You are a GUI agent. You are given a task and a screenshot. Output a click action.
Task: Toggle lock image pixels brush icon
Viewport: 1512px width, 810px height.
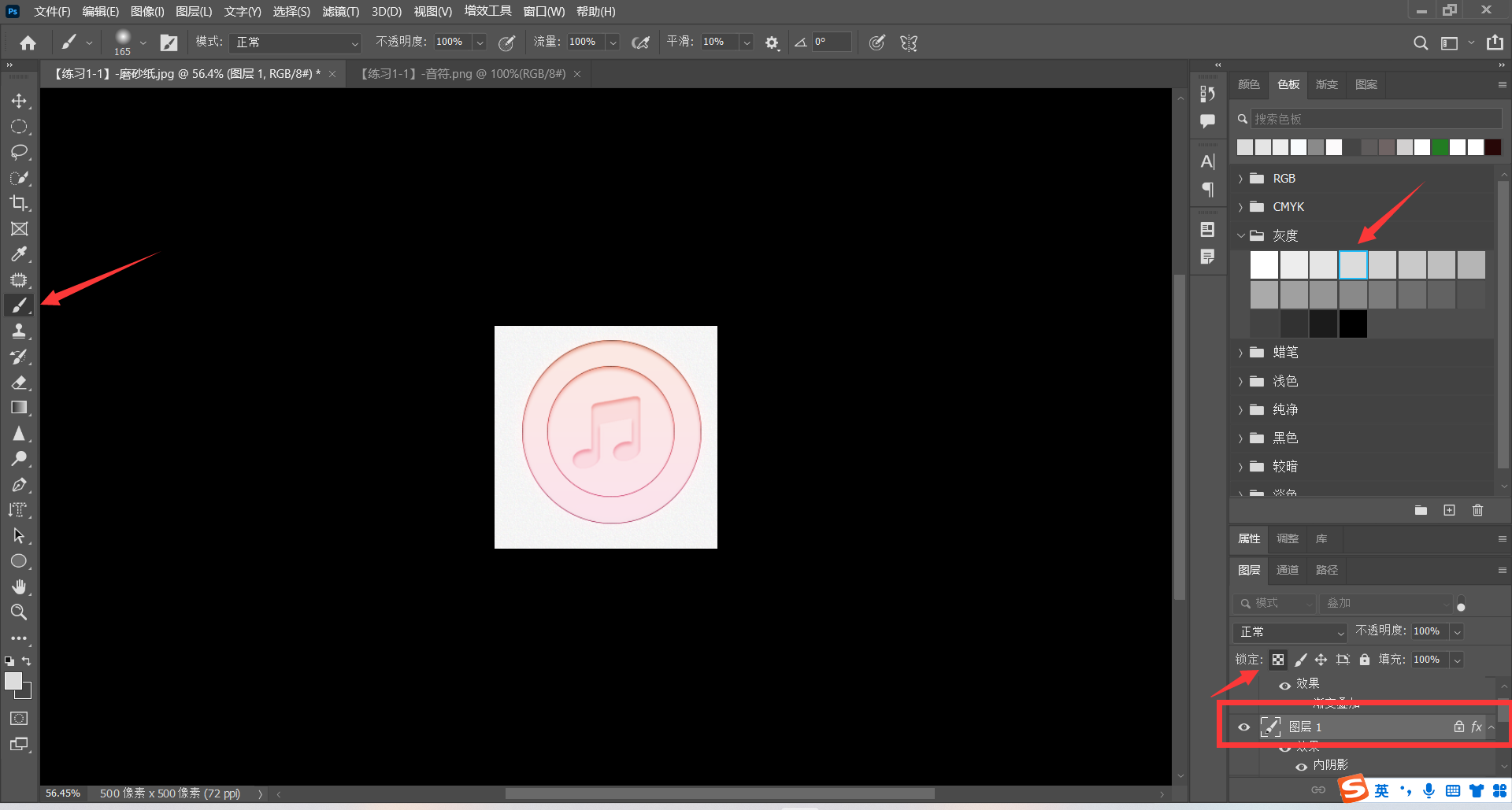1300,660
